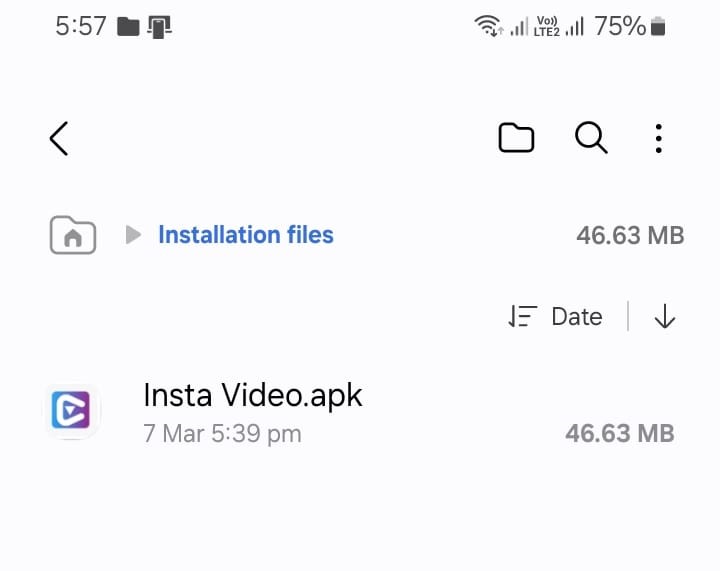Tap the screen mirroring notification icon
720x571 pixels.
159,27
